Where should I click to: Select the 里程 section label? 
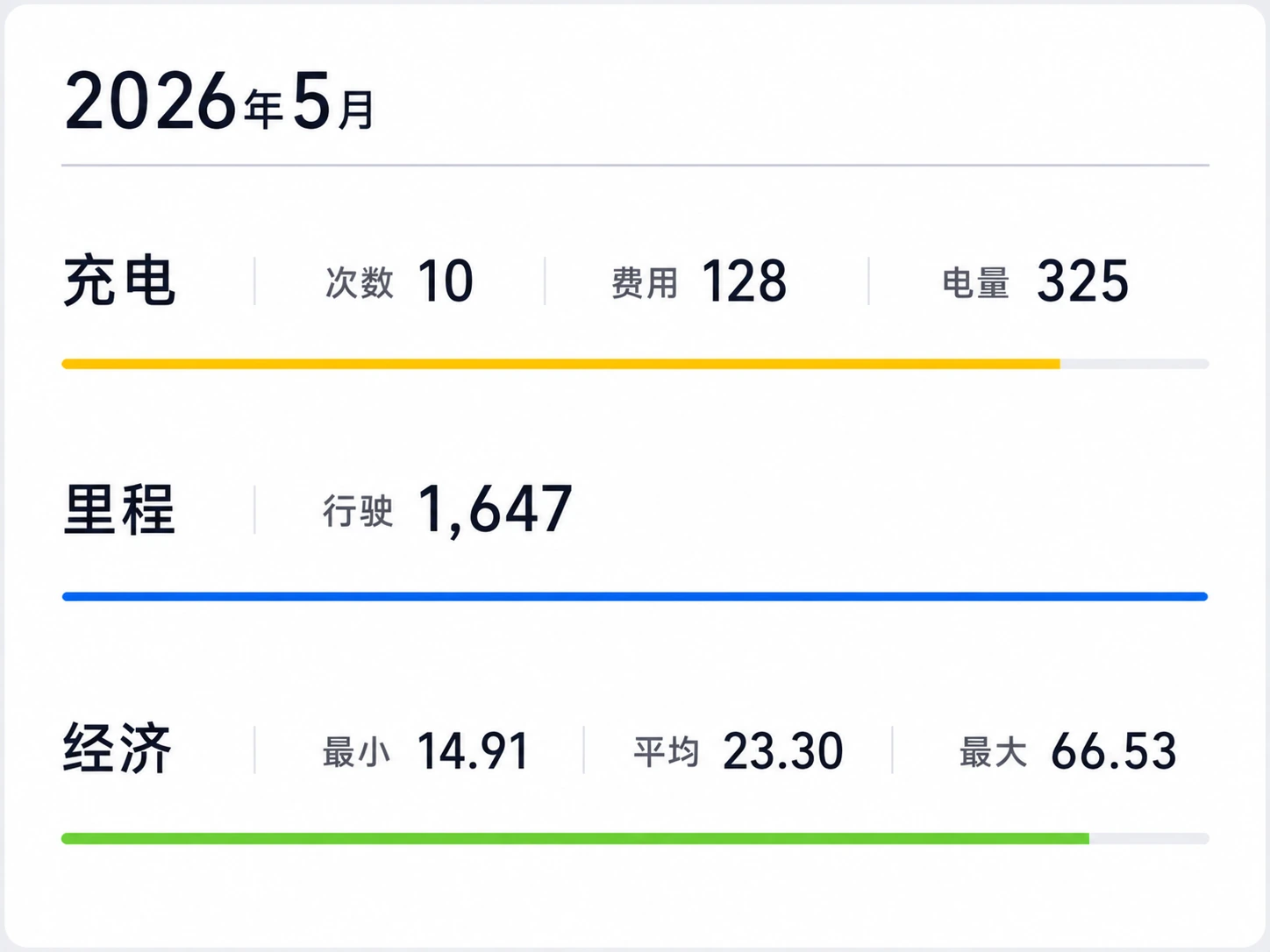119,509
